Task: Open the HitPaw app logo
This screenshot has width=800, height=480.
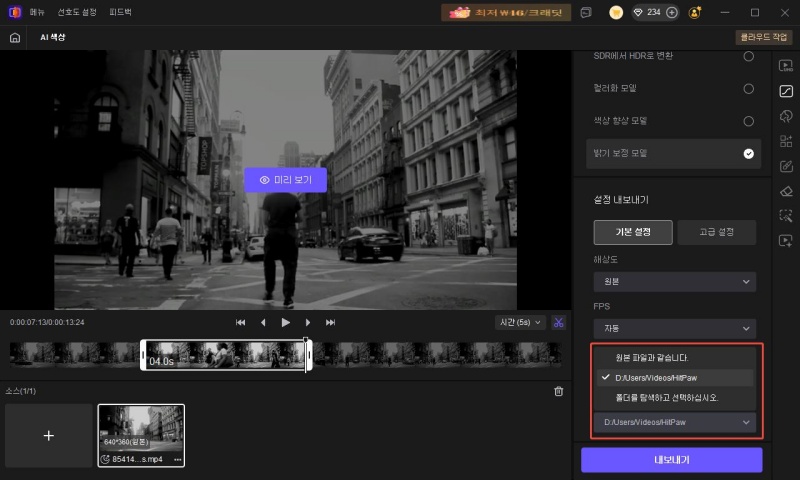Action: click(x=15, y=12)
